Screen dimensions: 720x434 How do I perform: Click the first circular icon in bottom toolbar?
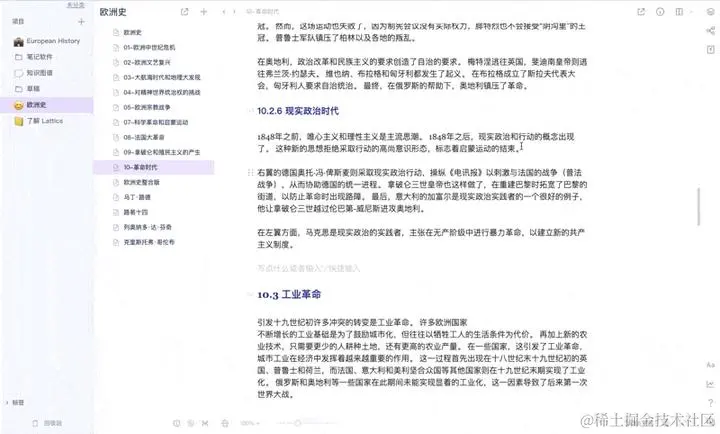coord(176,423)
